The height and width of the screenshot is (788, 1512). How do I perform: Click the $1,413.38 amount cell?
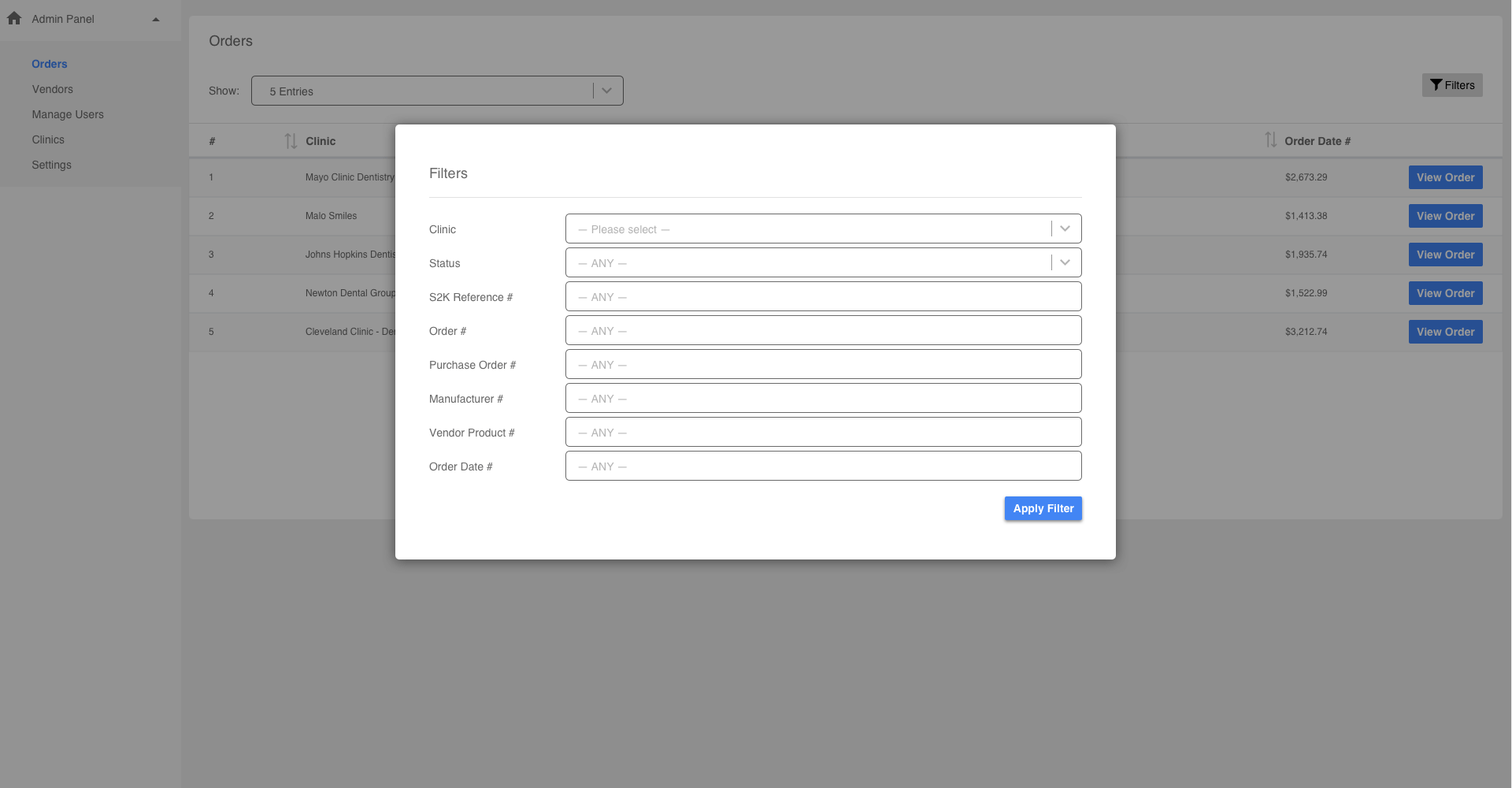click(1306, 216)
